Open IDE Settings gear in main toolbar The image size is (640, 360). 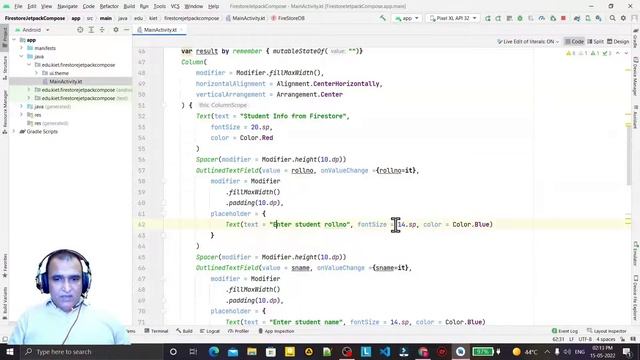point(623,18)
